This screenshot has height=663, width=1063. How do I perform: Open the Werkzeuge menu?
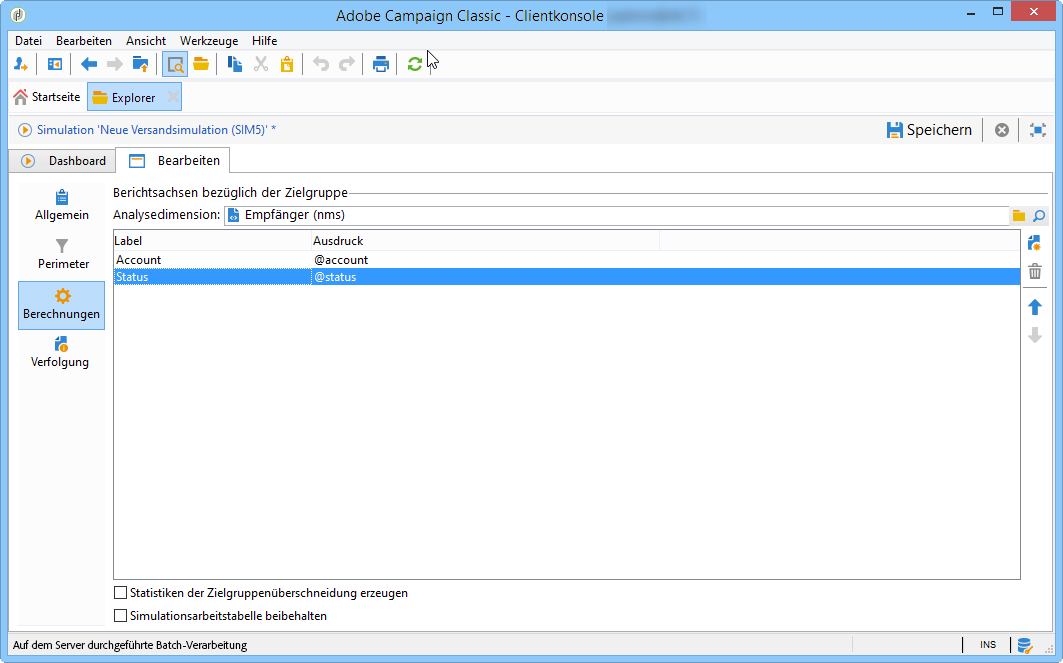tap(209, 41)
